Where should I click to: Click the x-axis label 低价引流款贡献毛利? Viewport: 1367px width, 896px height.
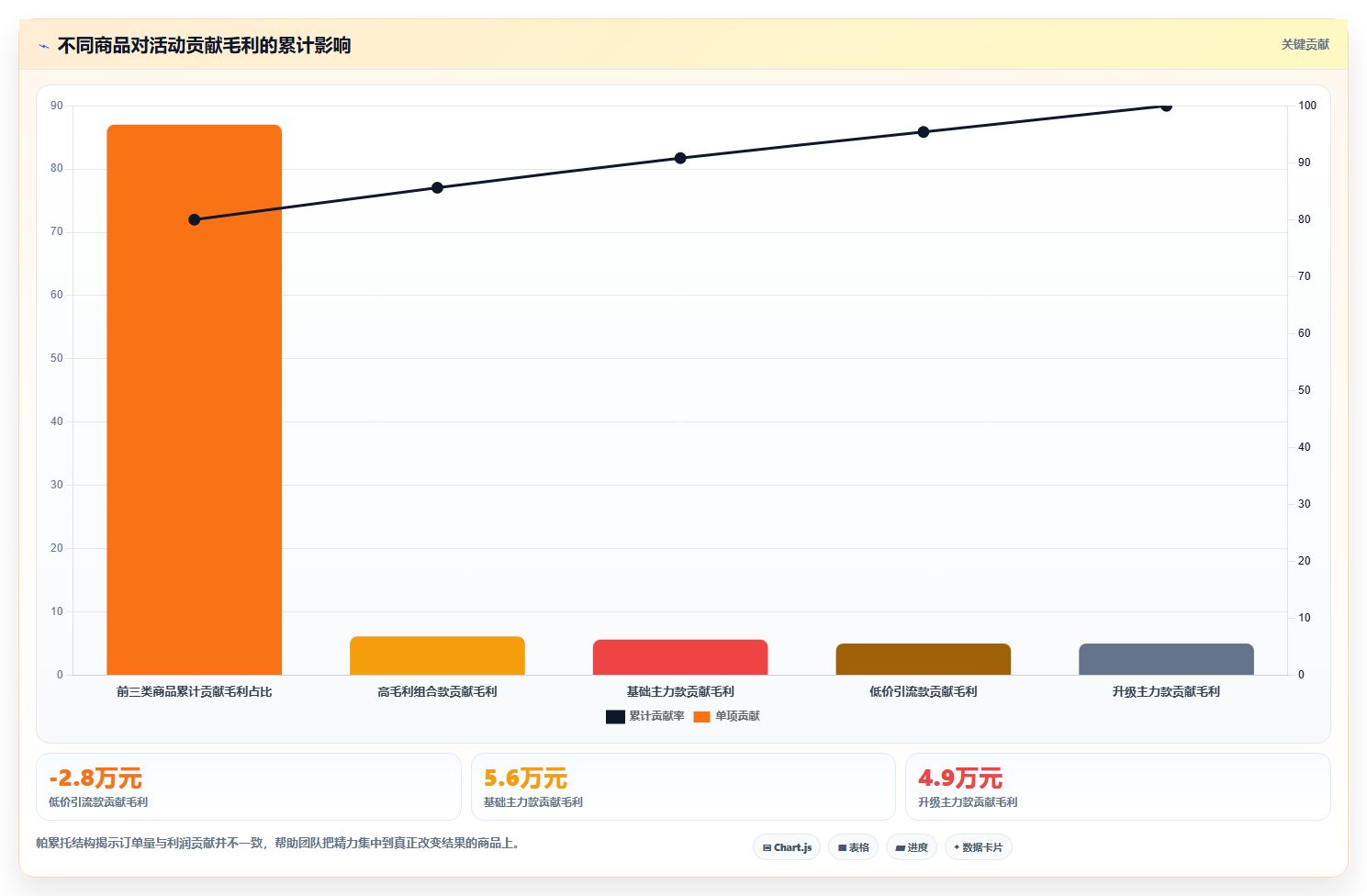tap(924, 691)
